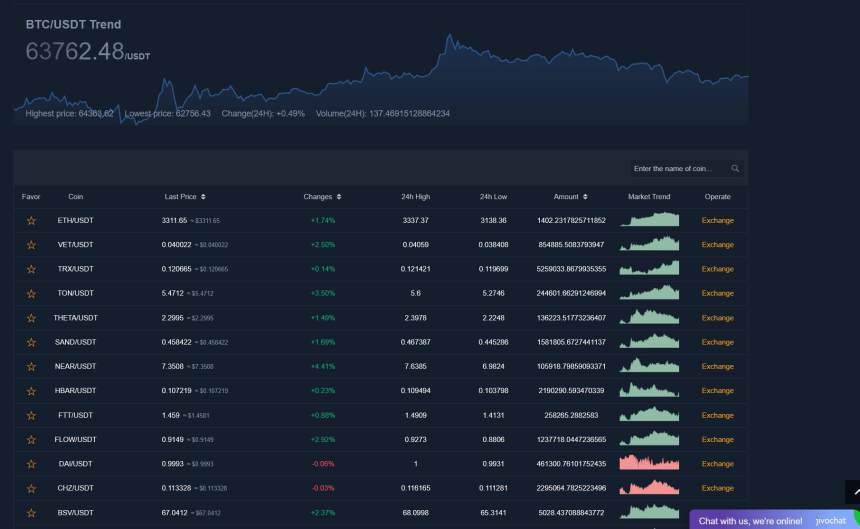The image size is (860, 529).
Task: Open Exchange for TON/USDT
Action: coord(717,294)
